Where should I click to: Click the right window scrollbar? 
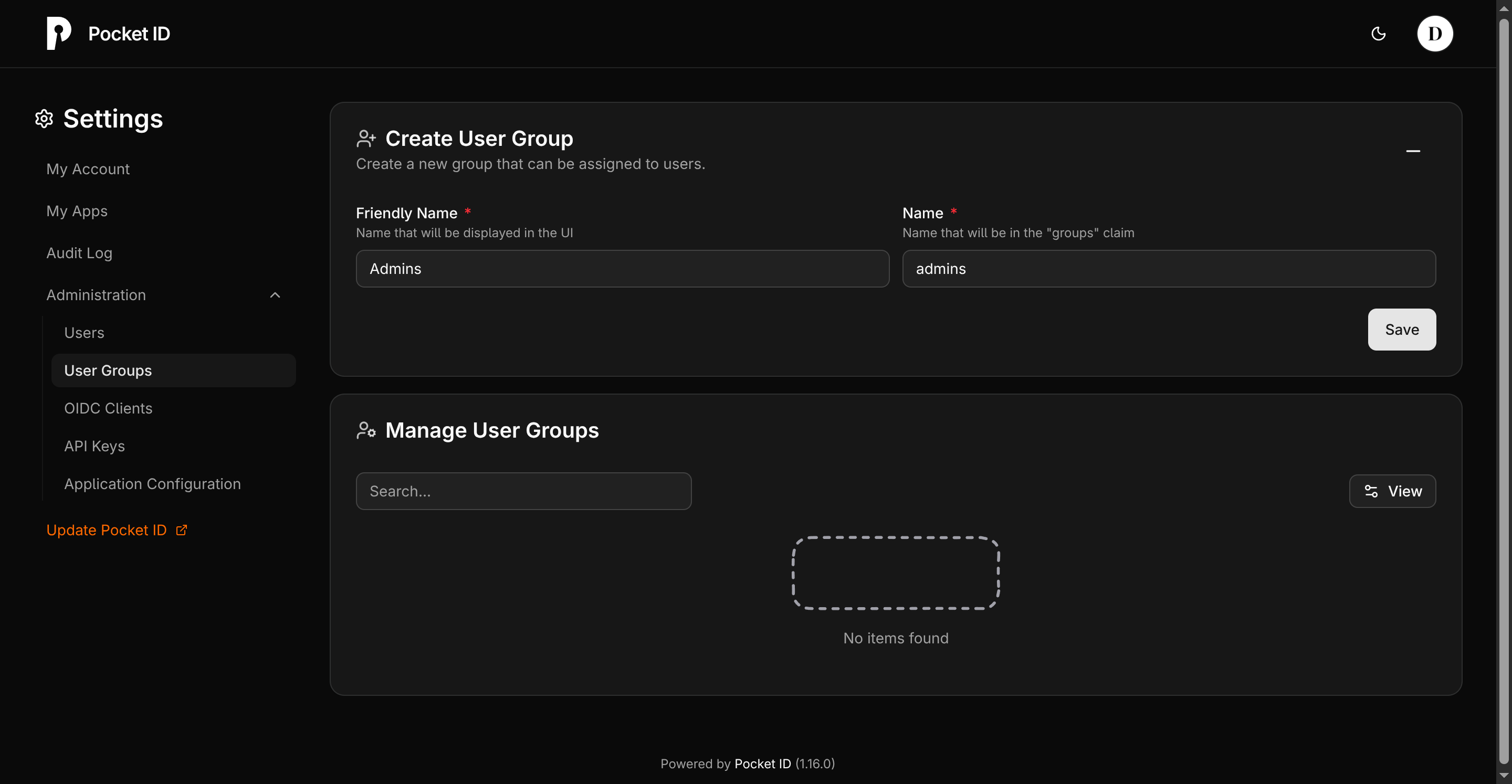pos(1504,387)
